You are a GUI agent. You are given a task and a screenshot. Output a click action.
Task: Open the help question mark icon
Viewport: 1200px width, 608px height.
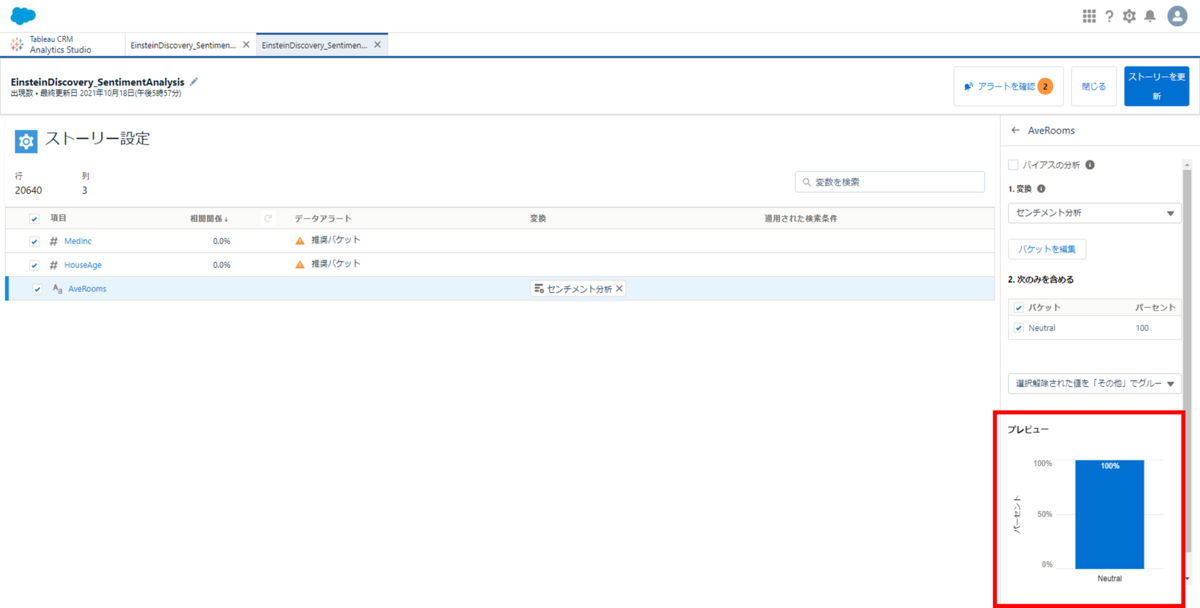click(1109, 16)
